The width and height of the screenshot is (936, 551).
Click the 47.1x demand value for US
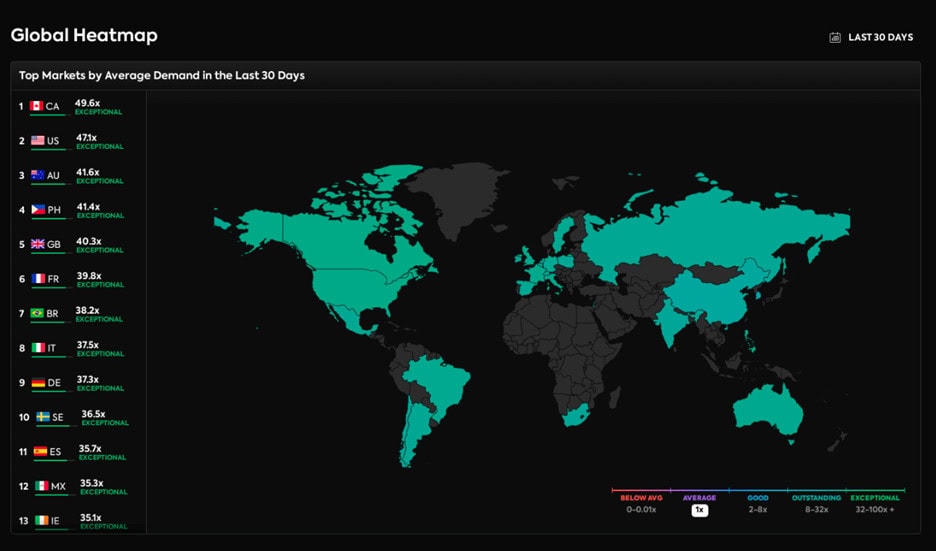87,138
